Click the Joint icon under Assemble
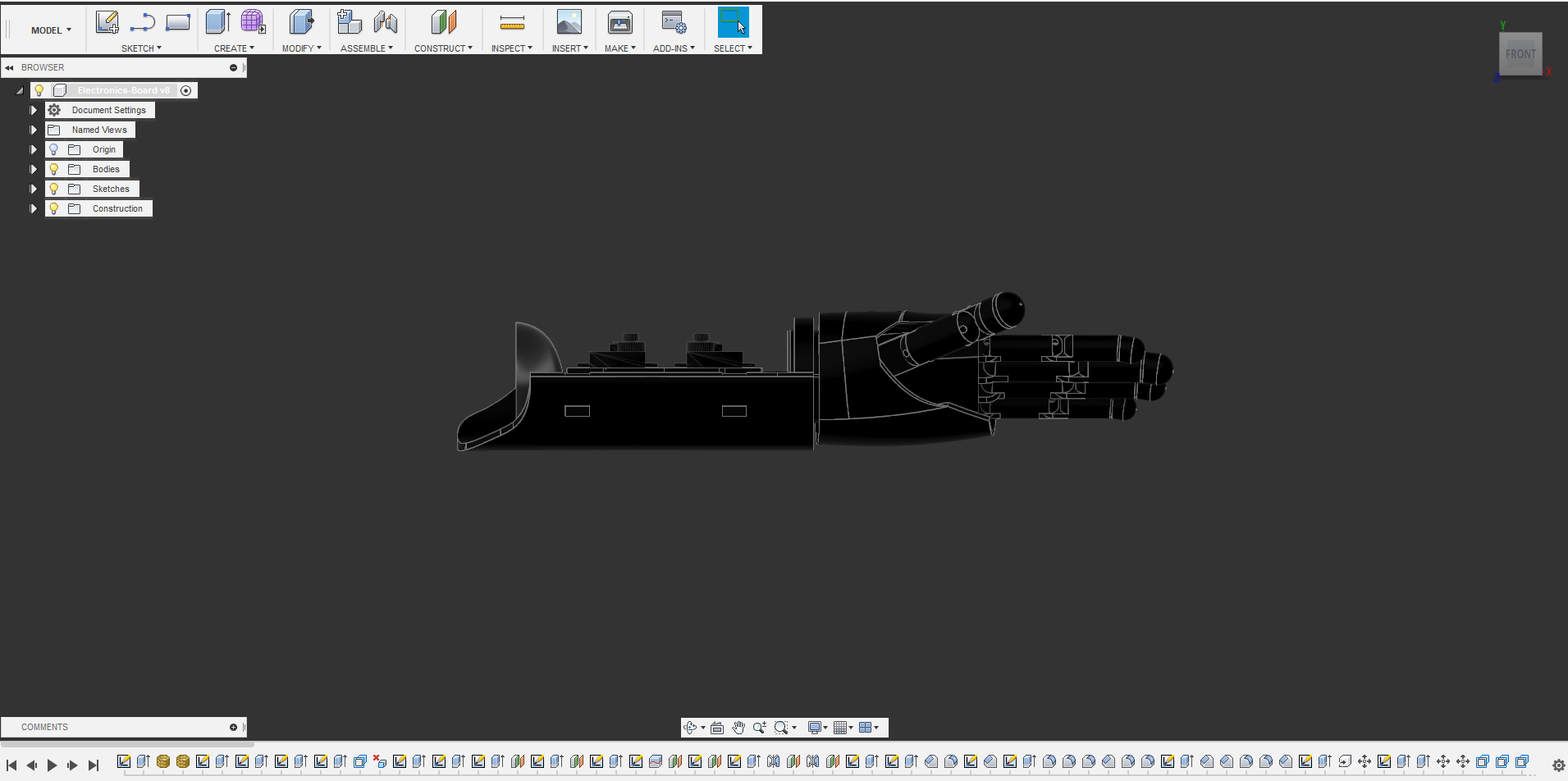 [386, 22]
